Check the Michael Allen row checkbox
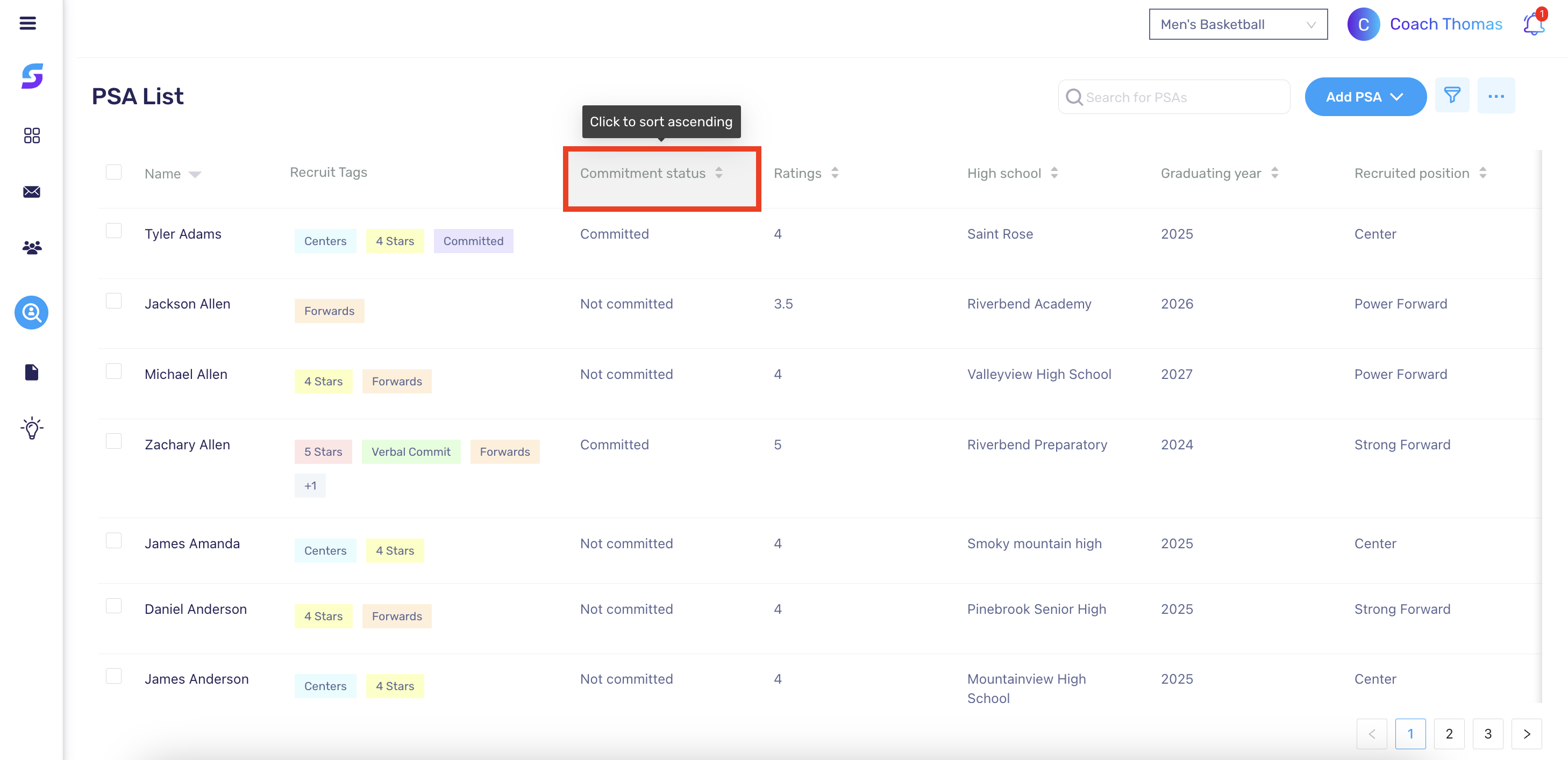 point(114,371)
